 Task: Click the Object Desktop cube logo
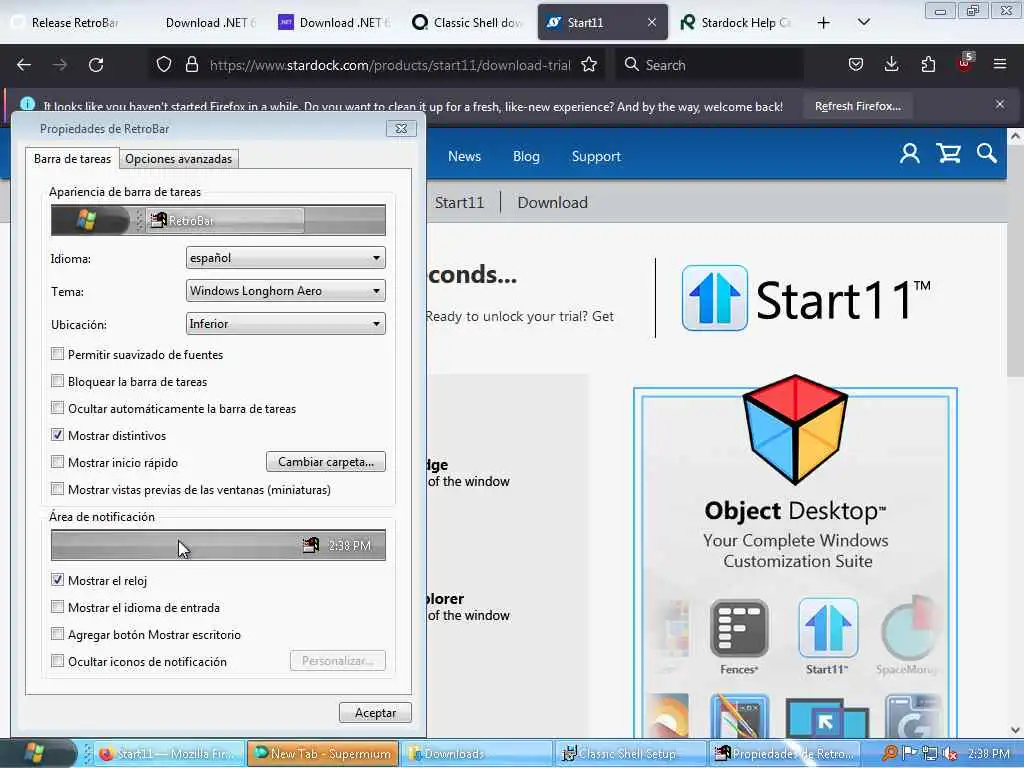[x=795, y=429]
